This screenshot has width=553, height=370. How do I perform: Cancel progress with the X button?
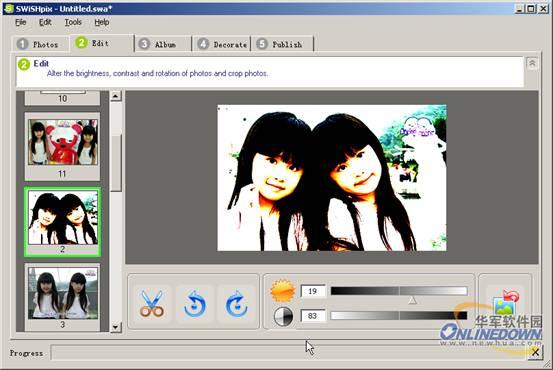click(x=535, y=352)
